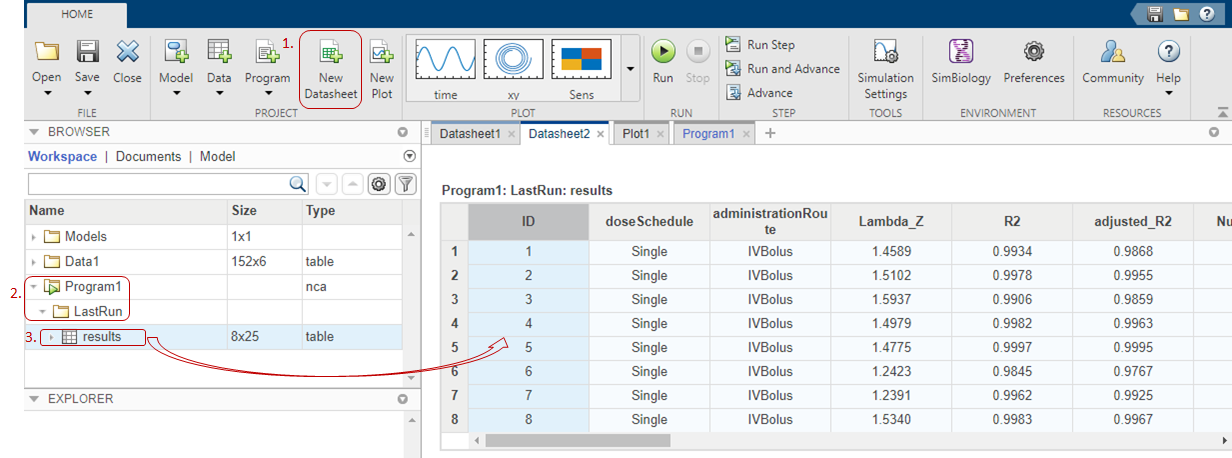
Task: Click the Model toolbar icon
Action: [x=177, y=52]
